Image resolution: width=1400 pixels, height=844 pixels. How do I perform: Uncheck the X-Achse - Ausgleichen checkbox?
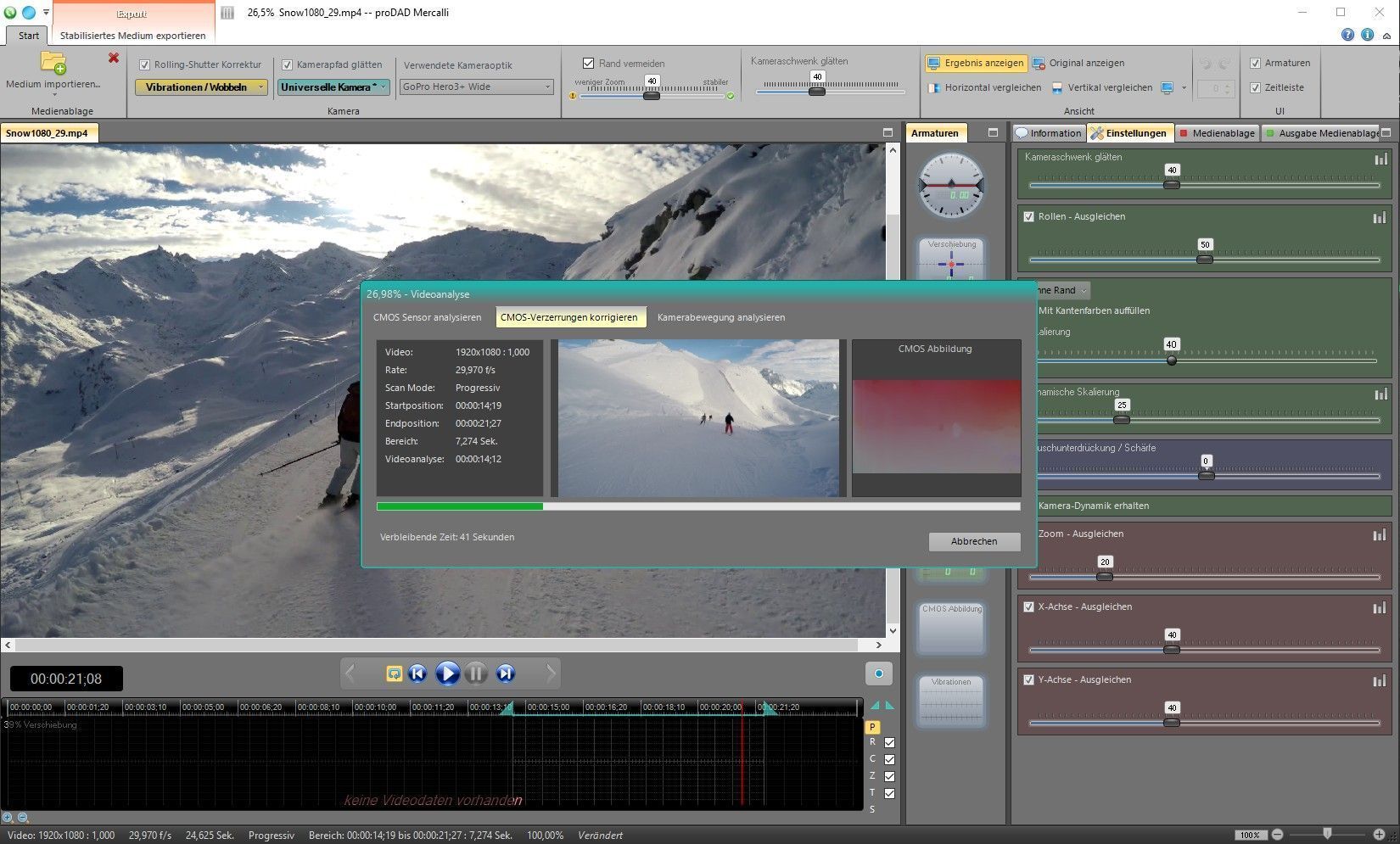[1029, 607]
